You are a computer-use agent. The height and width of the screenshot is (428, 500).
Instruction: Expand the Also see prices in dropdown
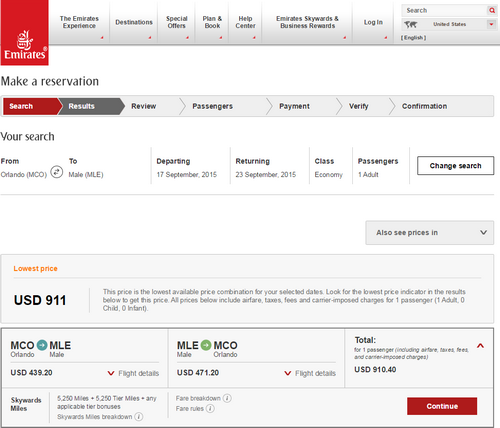(430, 233)
